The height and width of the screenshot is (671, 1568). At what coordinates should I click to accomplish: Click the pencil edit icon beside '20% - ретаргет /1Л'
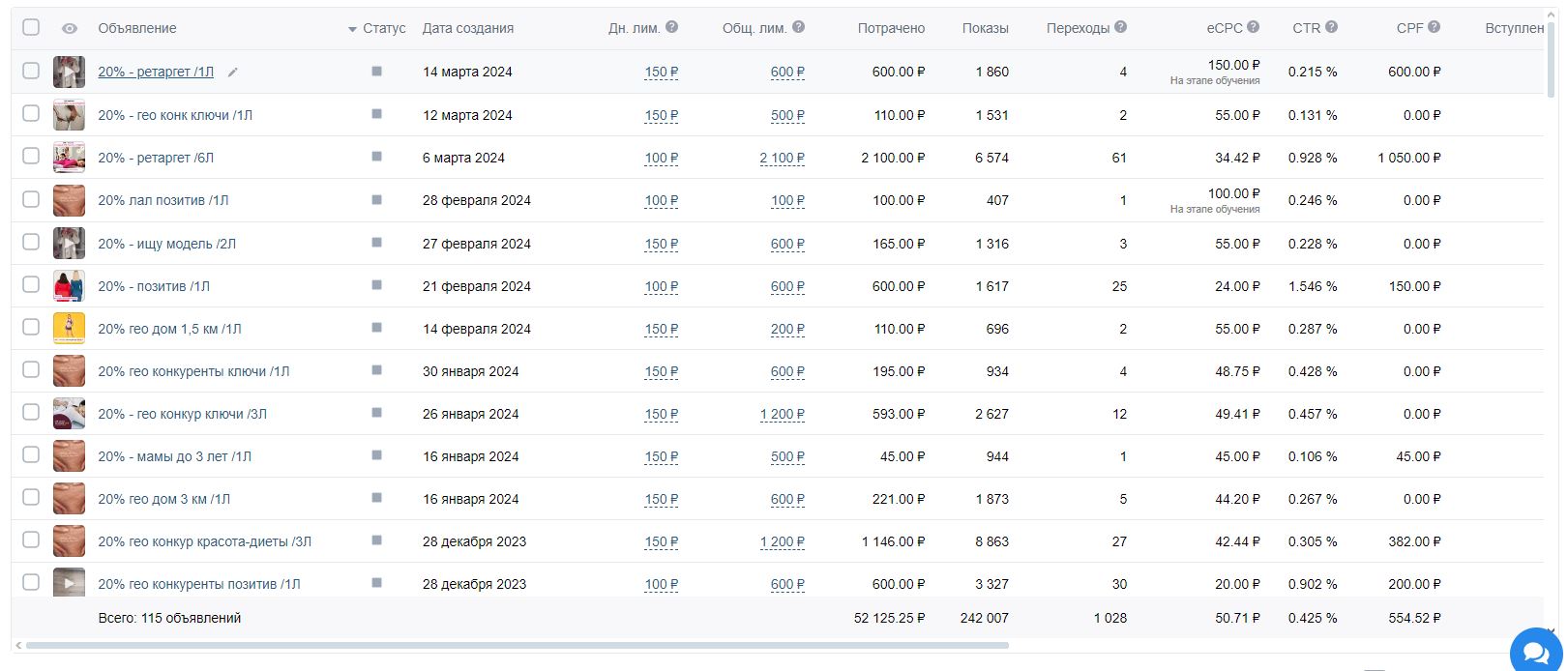[232, 72]
